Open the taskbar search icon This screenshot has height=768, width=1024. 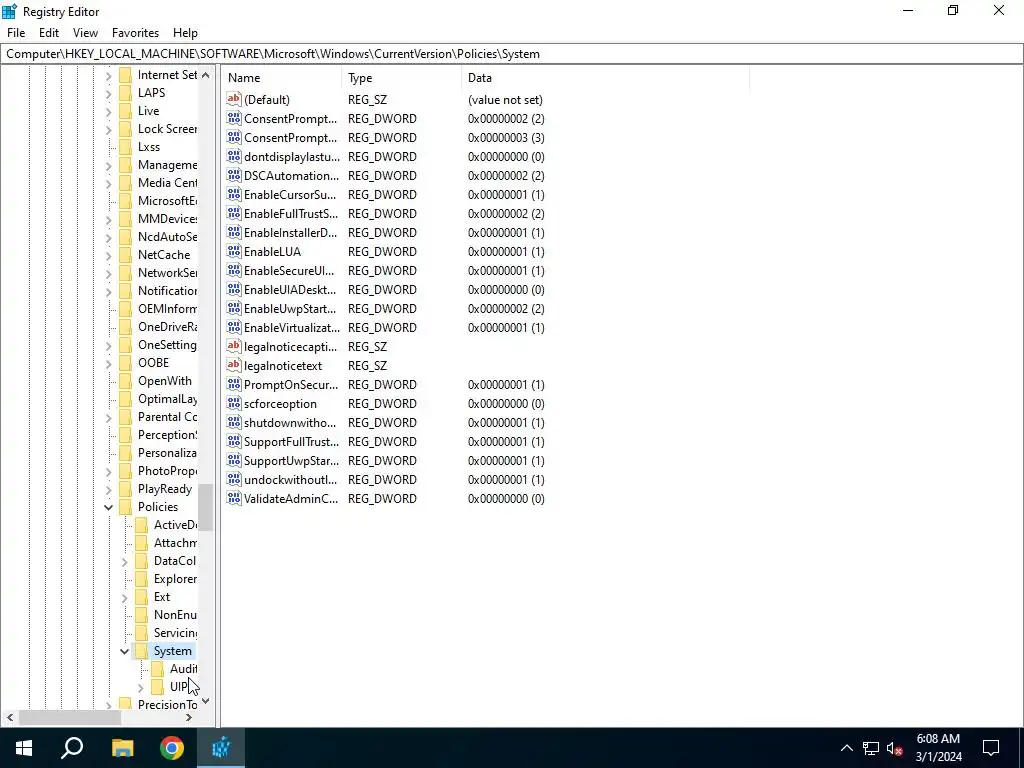coord(72,748)
